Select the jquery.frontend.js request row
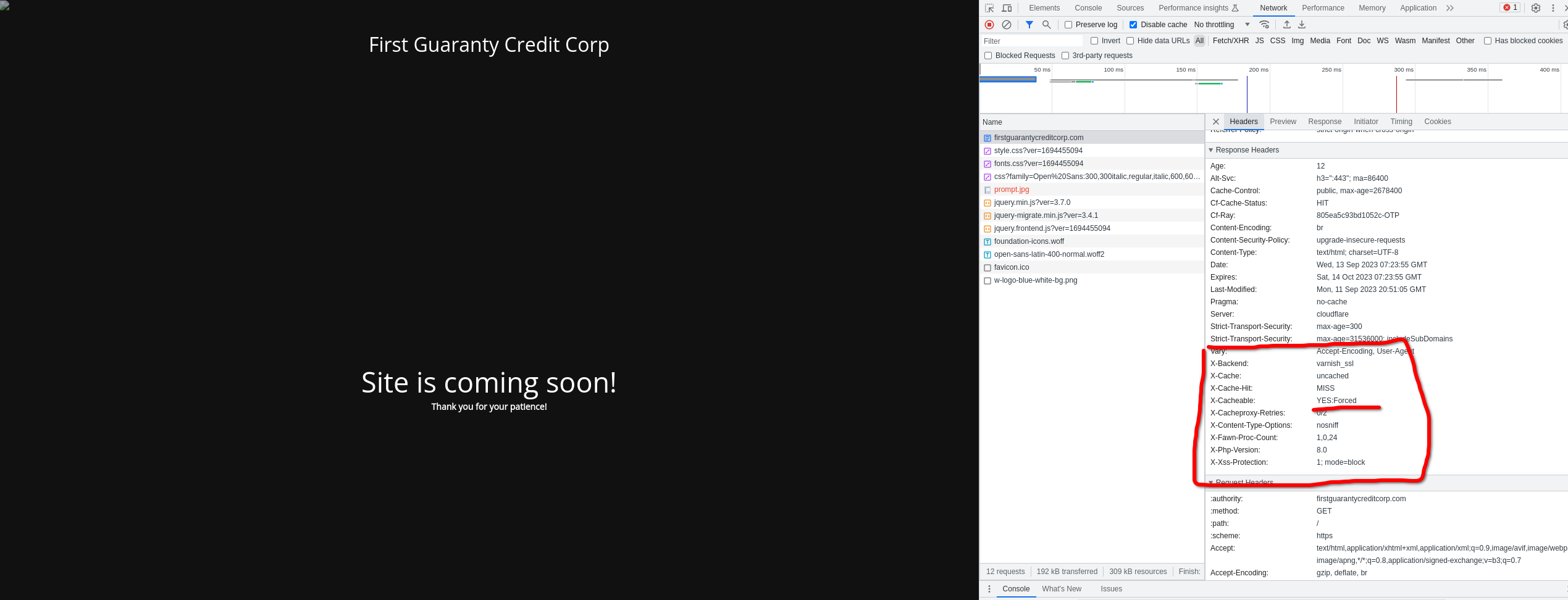The image size is (1568, 600). pos(1092,228)
